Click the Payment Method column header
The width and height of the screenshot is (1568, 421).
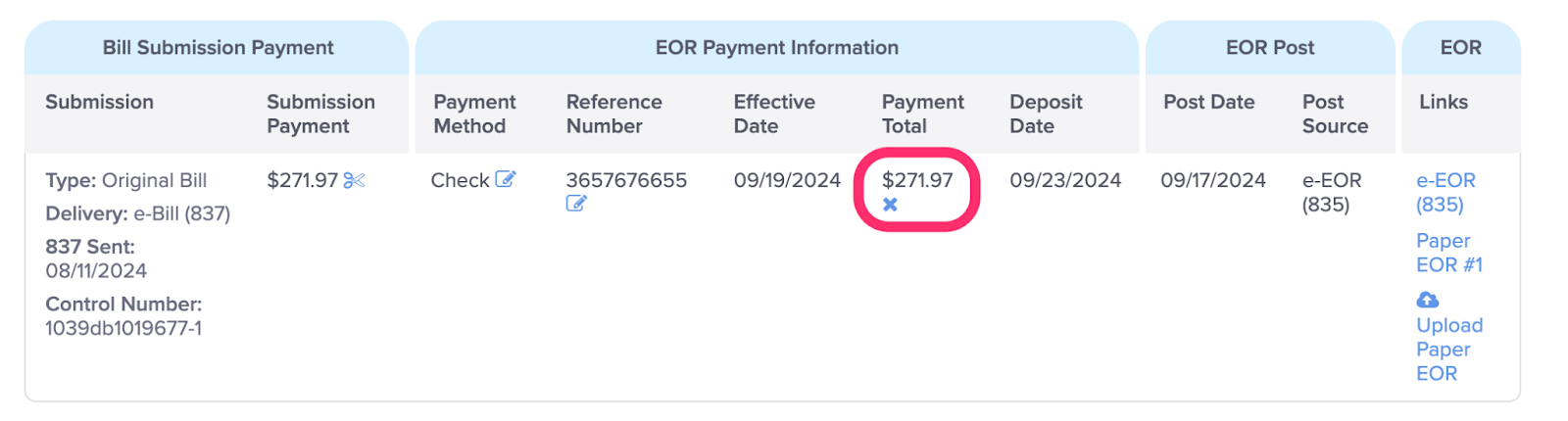point(474,114)
